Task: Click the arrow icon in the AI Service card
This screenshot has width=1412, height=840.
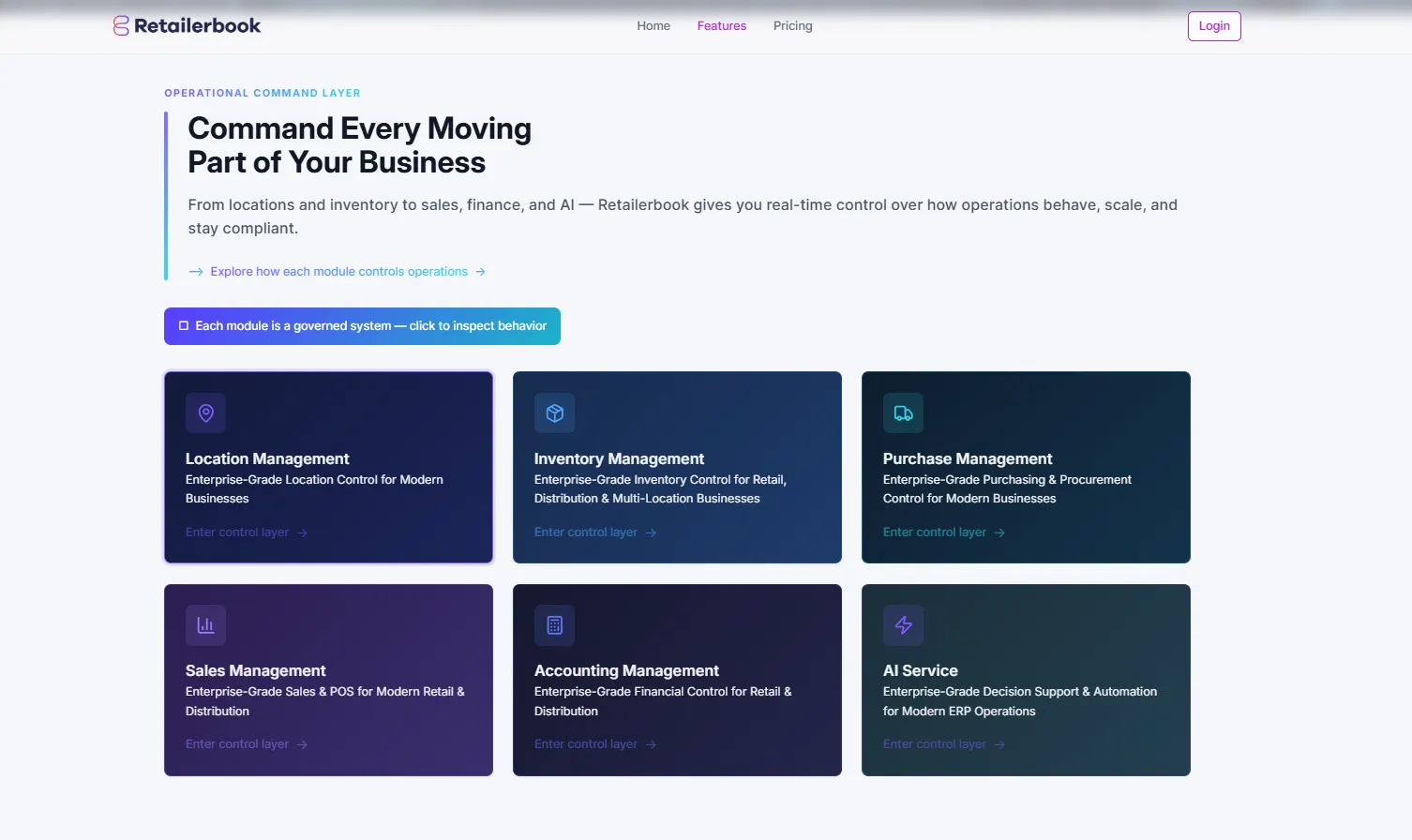Action: (999, 744)
